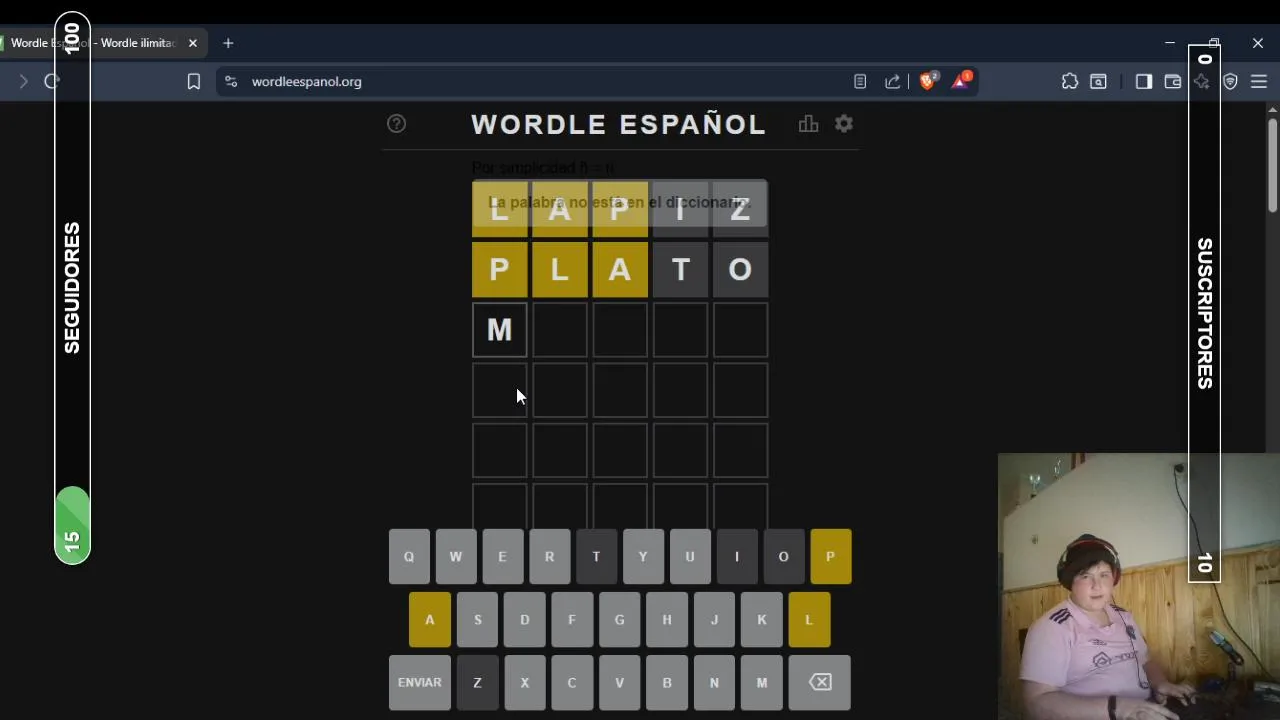Go forward with the browser arrow
The width and height of the screenshot is (1280, 720).
click(x=23, y=82)
